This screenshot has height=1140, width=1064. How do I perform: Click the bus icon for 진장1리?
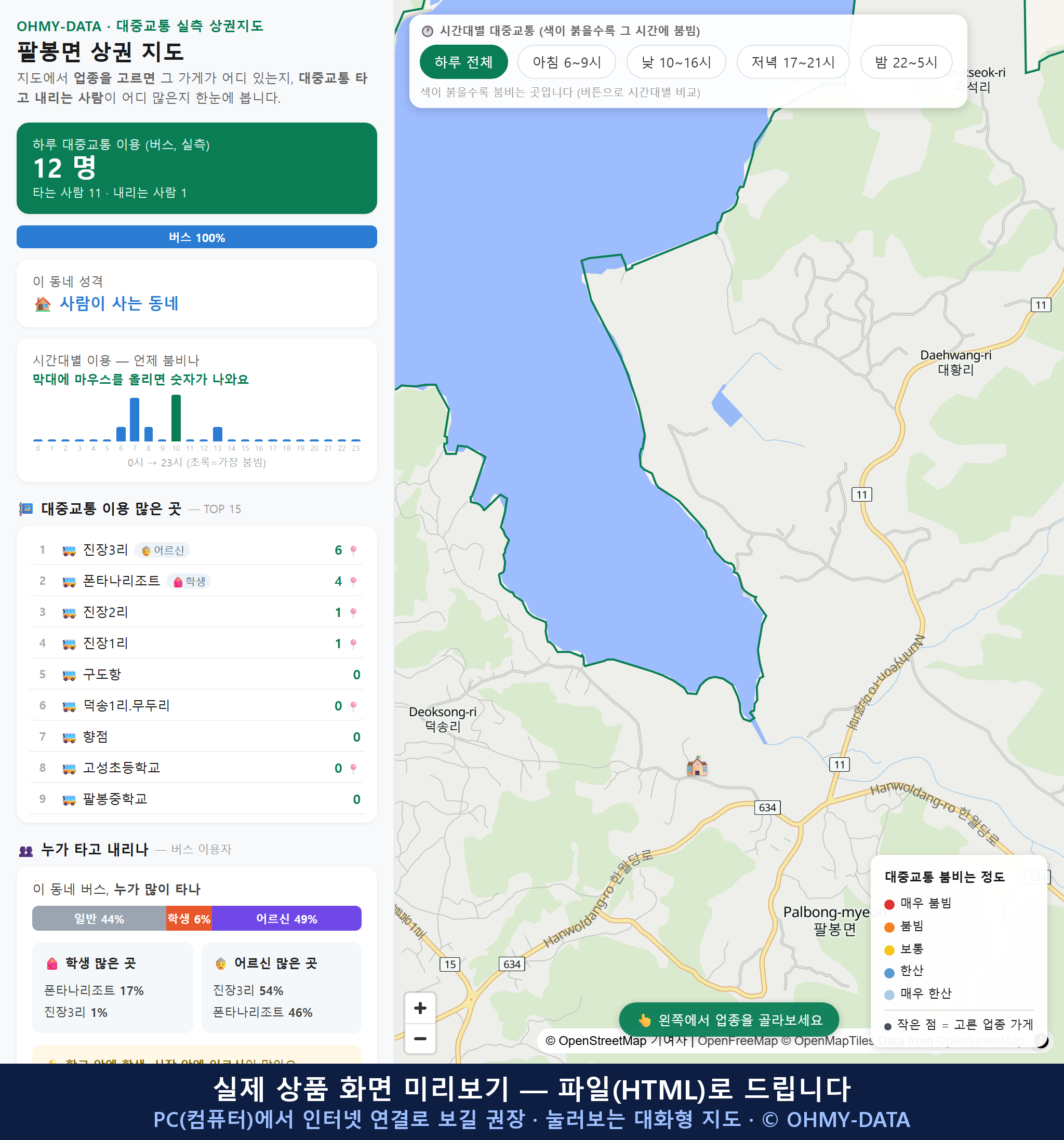[x=69, y=644]
